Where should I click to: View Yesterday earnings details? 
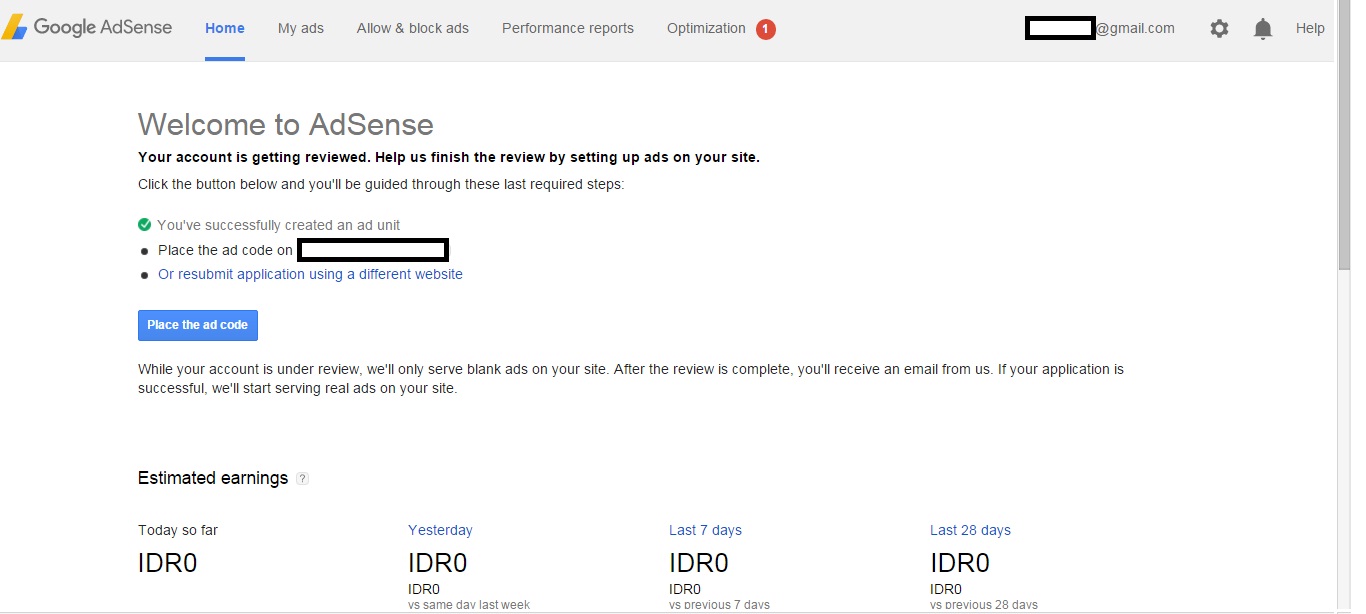[x=440, y=529]
